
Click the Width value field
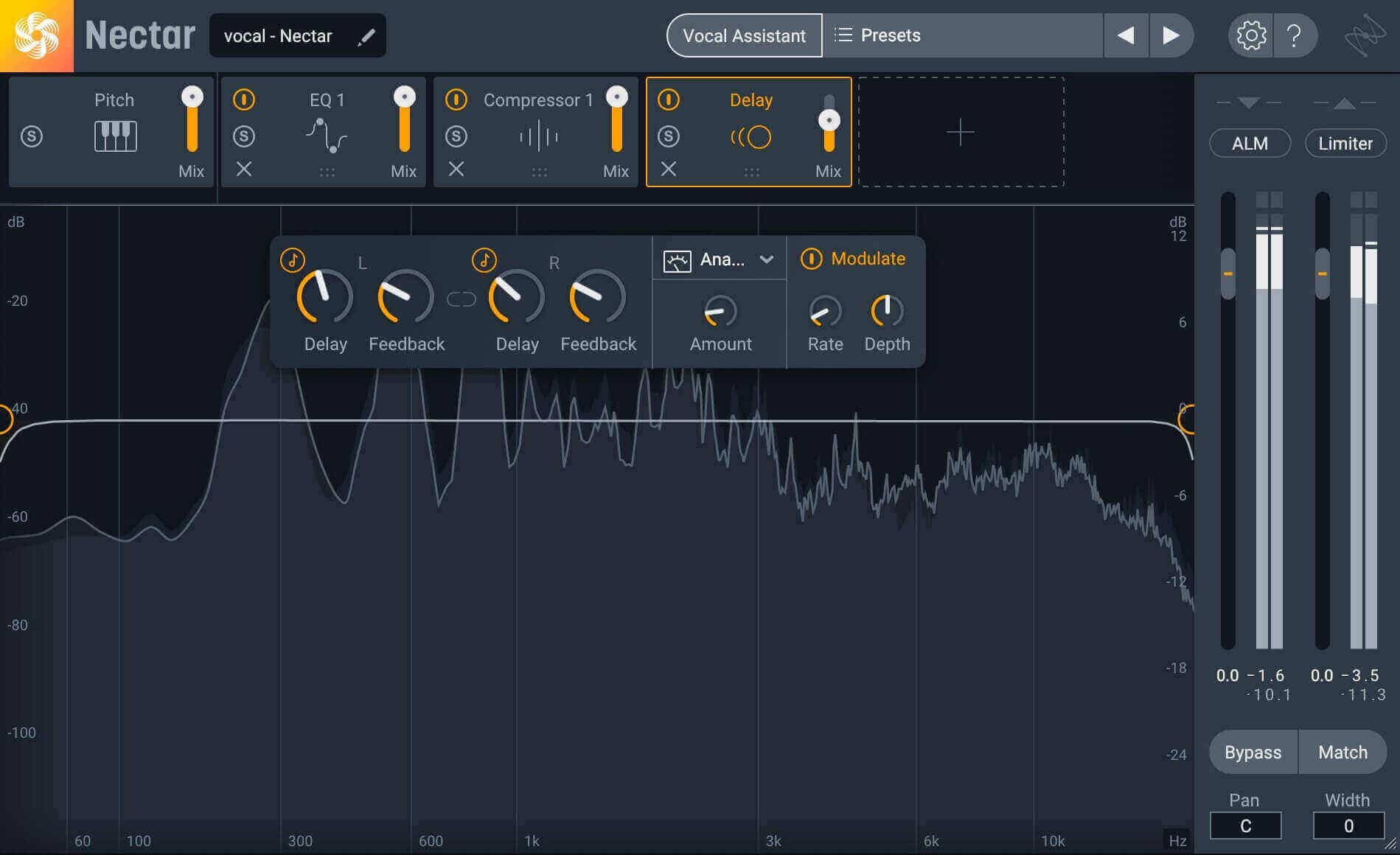pyautogui.click(x=1348, y=826)
